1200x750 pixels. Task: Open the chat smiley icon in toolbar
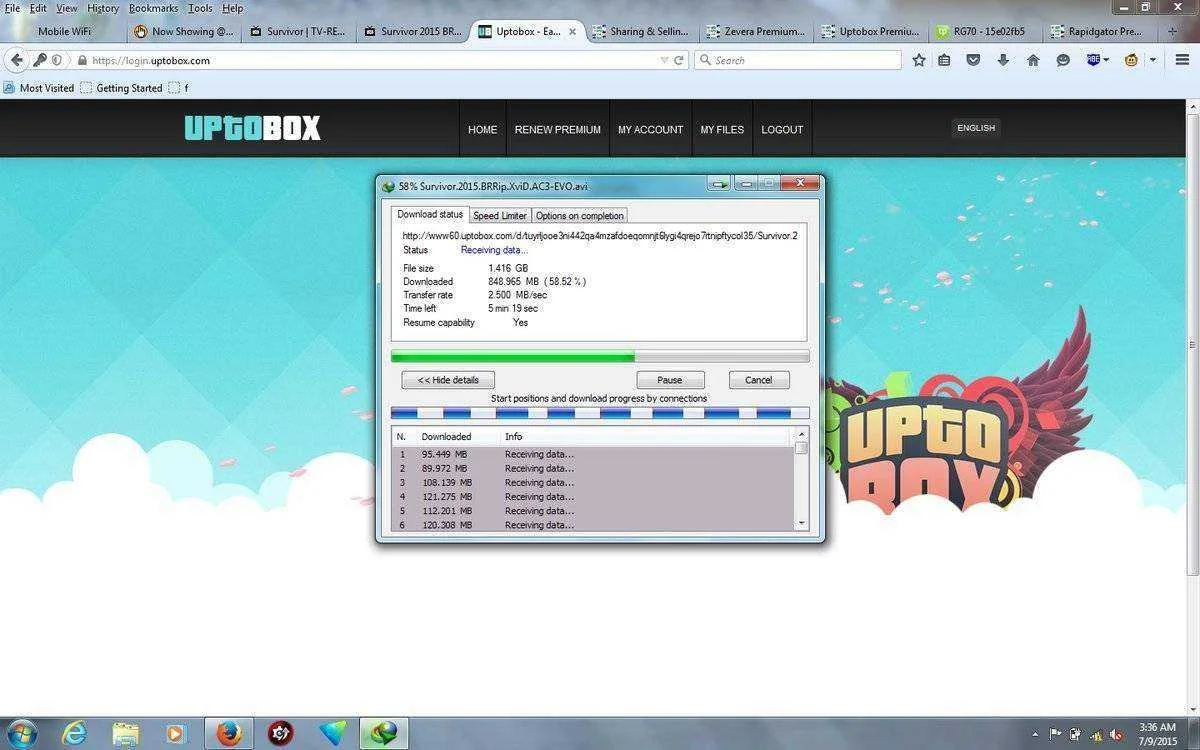1063,60
